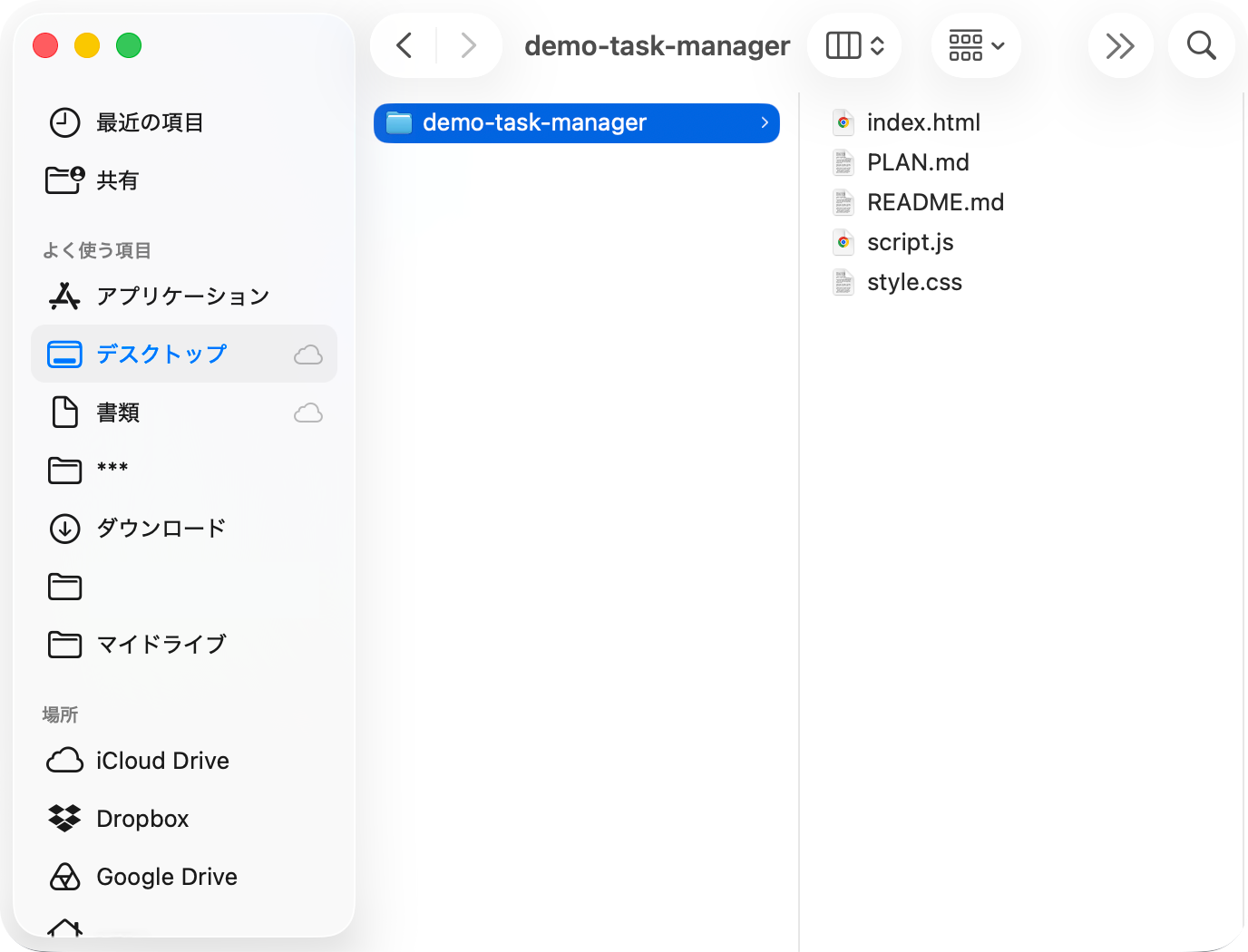1248x952 pixels.
Task: Select デスクトップ in the sidebar
Action: [184, 354]
